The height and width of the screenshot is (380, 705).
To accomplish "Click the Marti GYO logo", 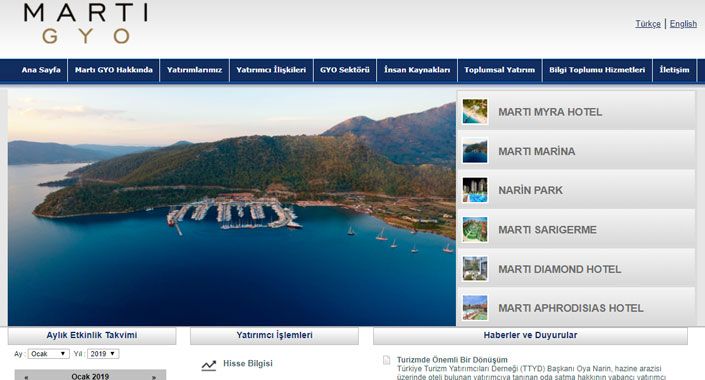I will 85,24.
